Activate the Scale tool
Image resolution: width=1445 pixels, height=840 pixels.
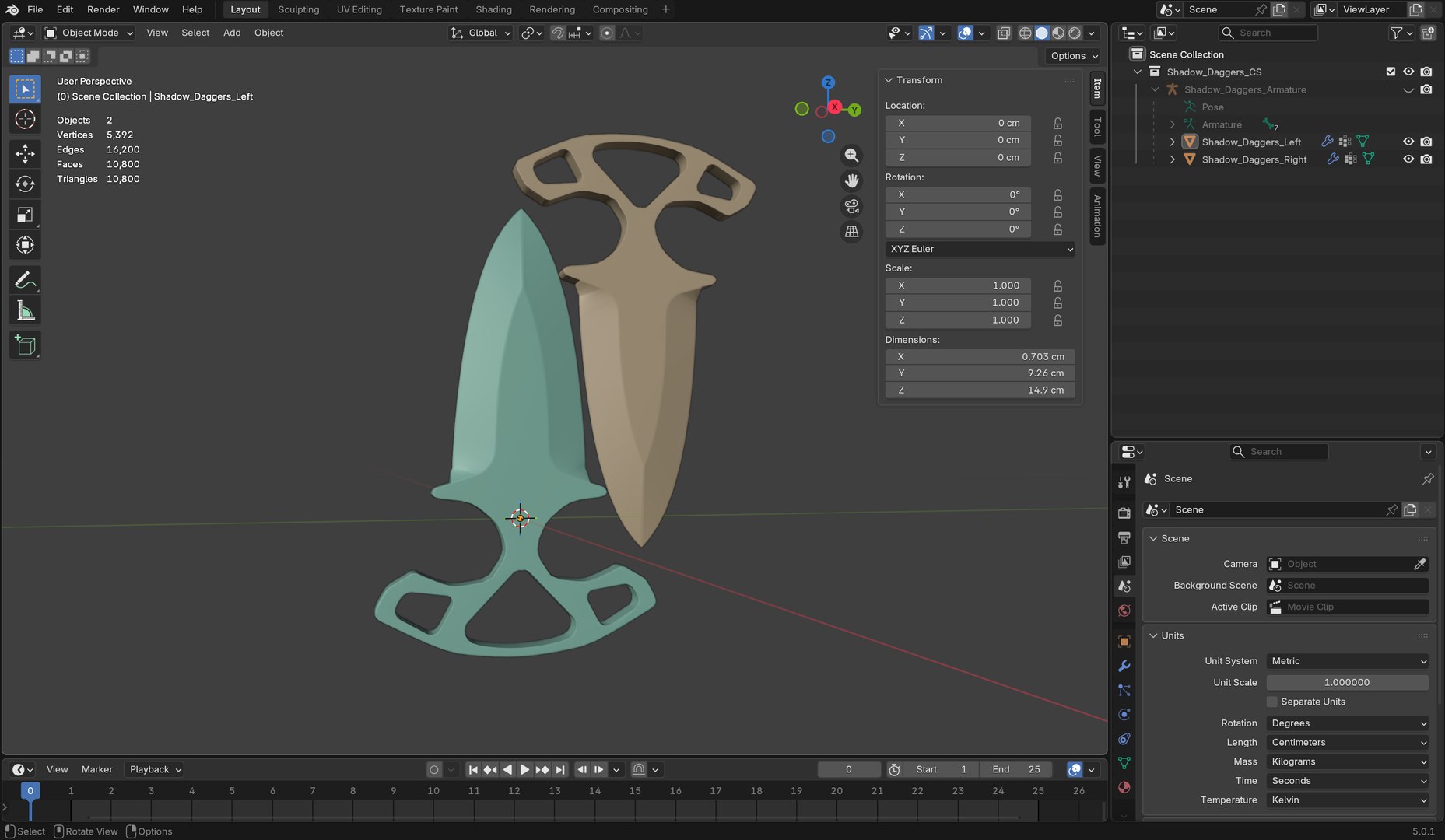click(25, 215)
